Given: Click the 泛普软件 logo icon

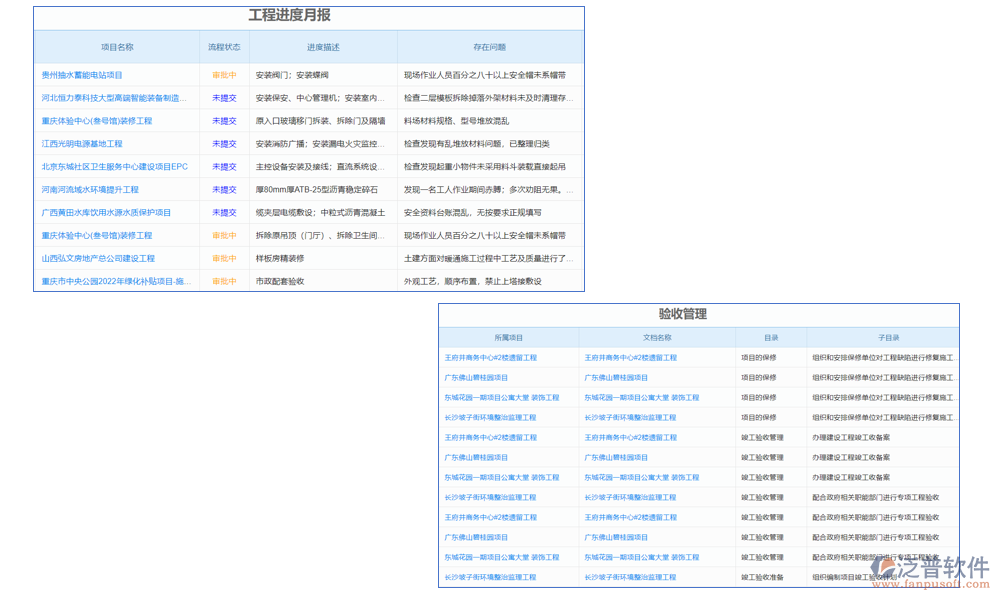Looking at the screenshot, I should coord(884,568).
